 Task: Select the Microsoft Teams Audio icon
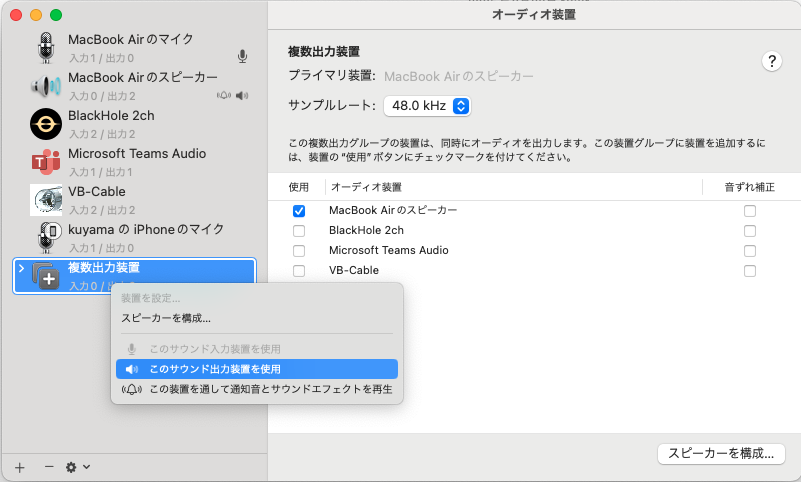pos(46,162)
